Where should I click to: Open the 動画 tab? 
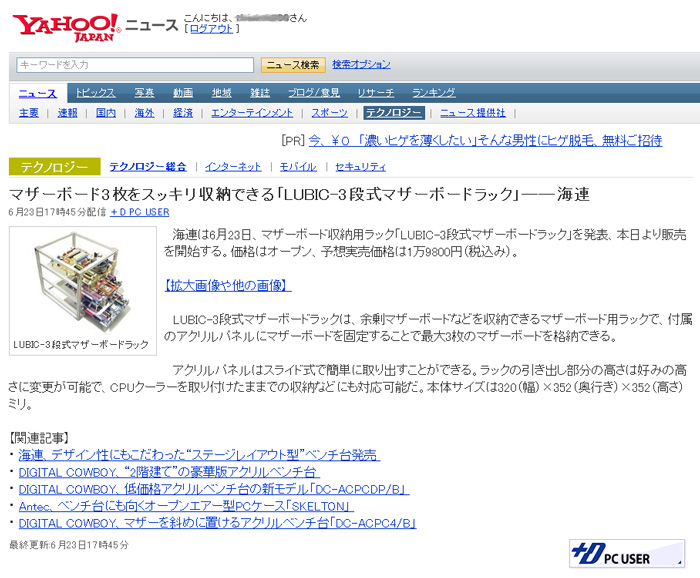pos(183,93)
